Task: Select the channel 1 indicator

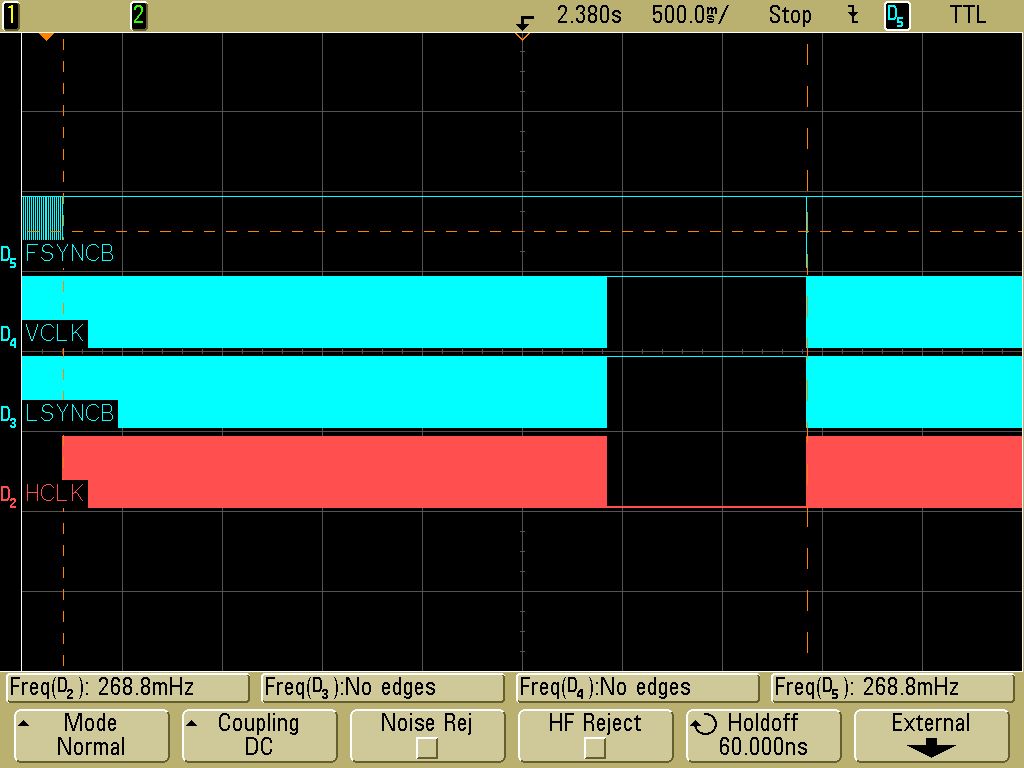Action: click(x=11, y=15)
